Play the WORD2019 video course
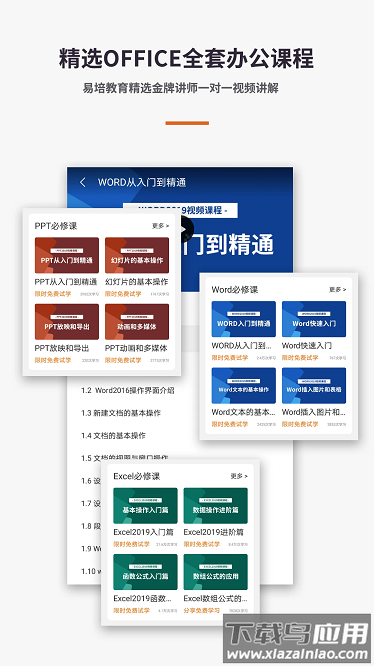Image resolution: width=374 pixels, height=666 pixels. (187, 229)
